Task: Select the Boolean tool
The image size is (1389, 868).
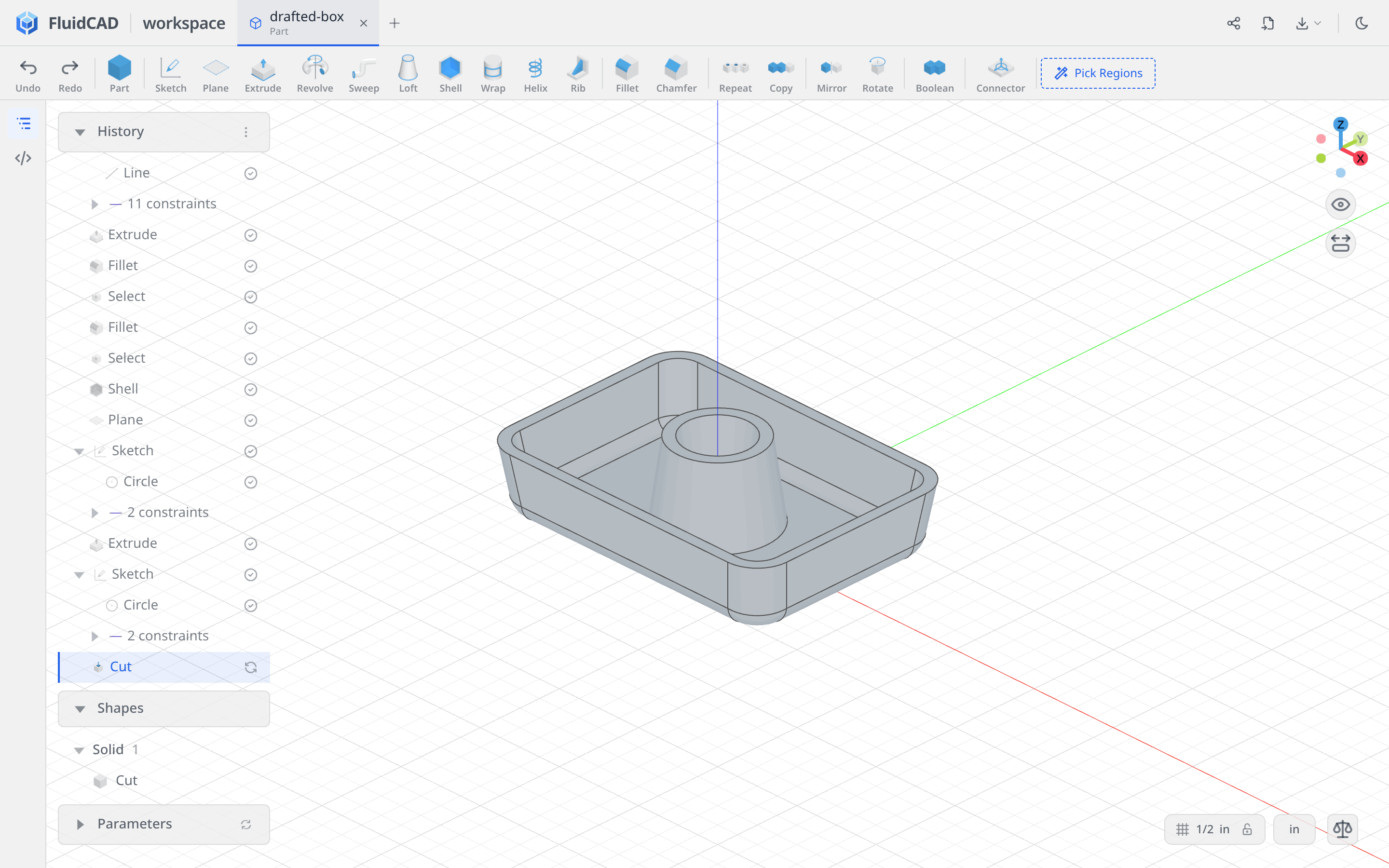Action: (x=934, y=74)
